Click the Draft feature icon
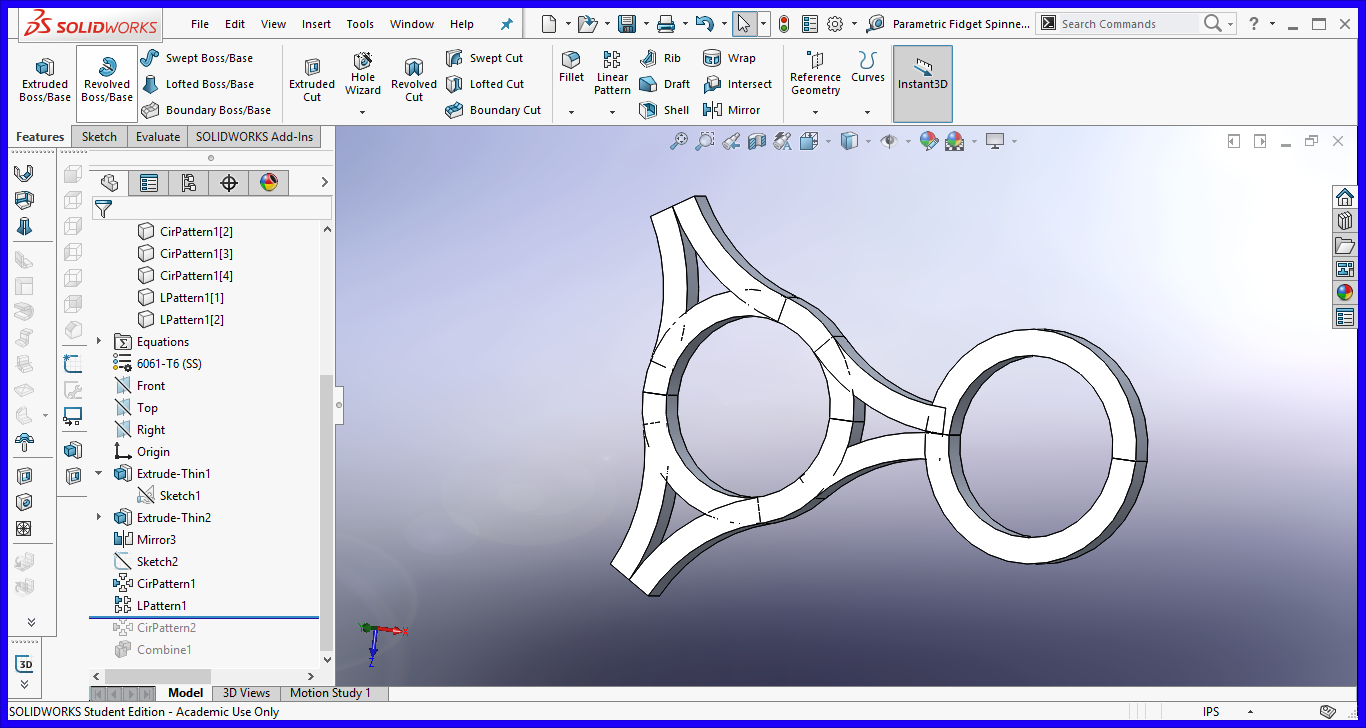Viewport: 1366px width, 728px height. click(x=664, y=84)
